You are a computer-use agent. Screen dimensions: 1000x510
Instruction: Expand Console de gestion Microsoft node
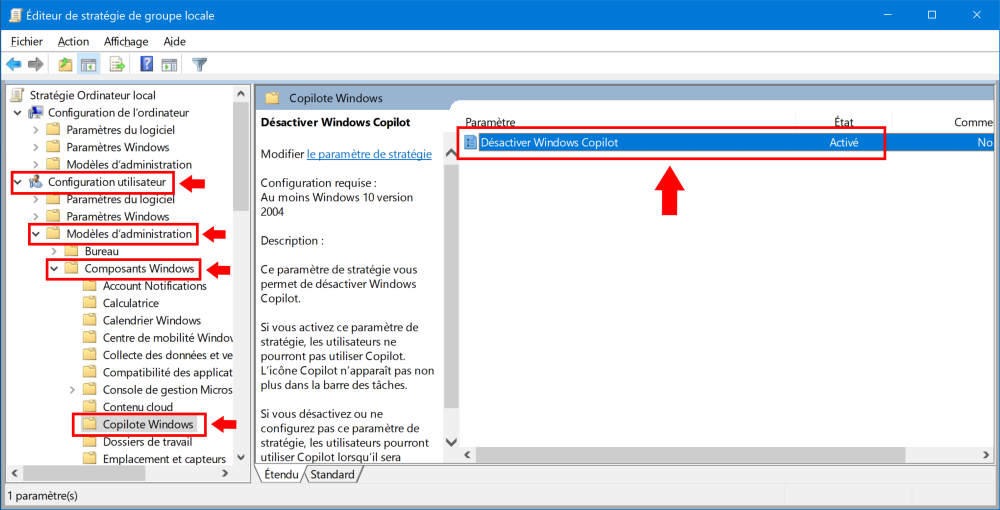(x=72, y=389)
